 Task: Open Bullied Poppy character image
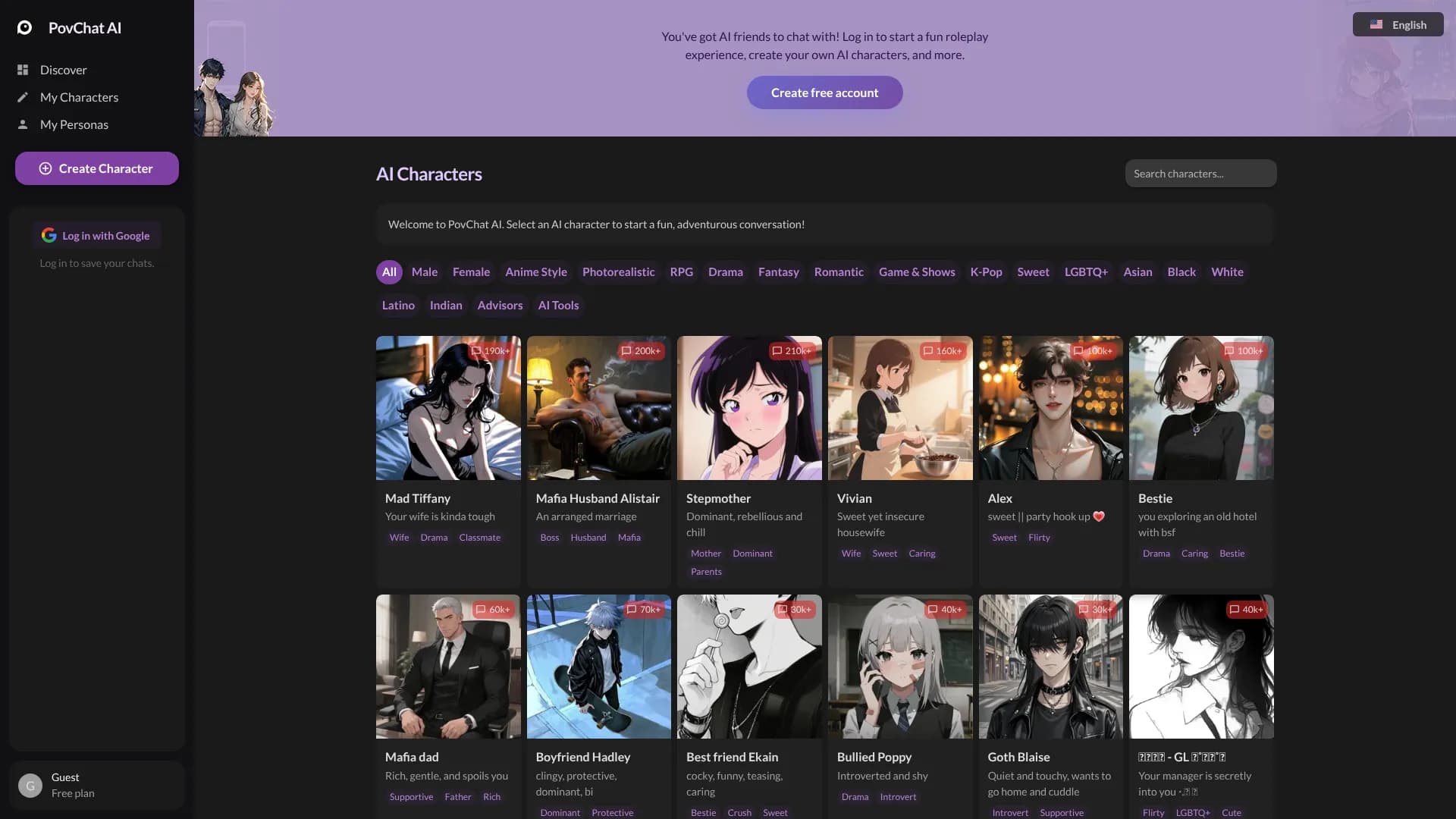tap(900, 667)
